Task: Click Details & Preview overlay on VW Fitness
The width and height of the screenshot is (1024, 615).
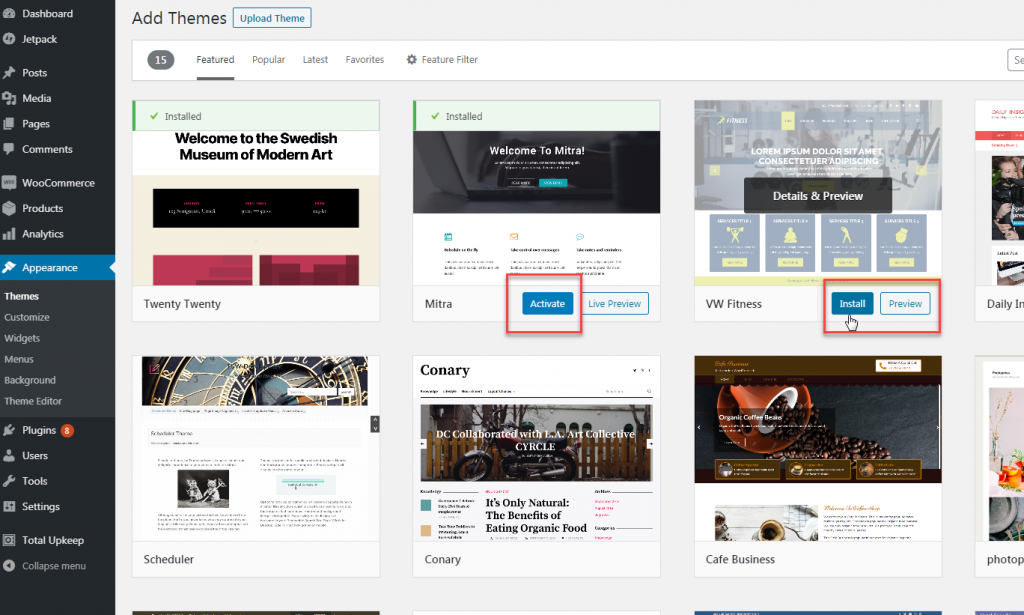Action: tap(818, 195)
